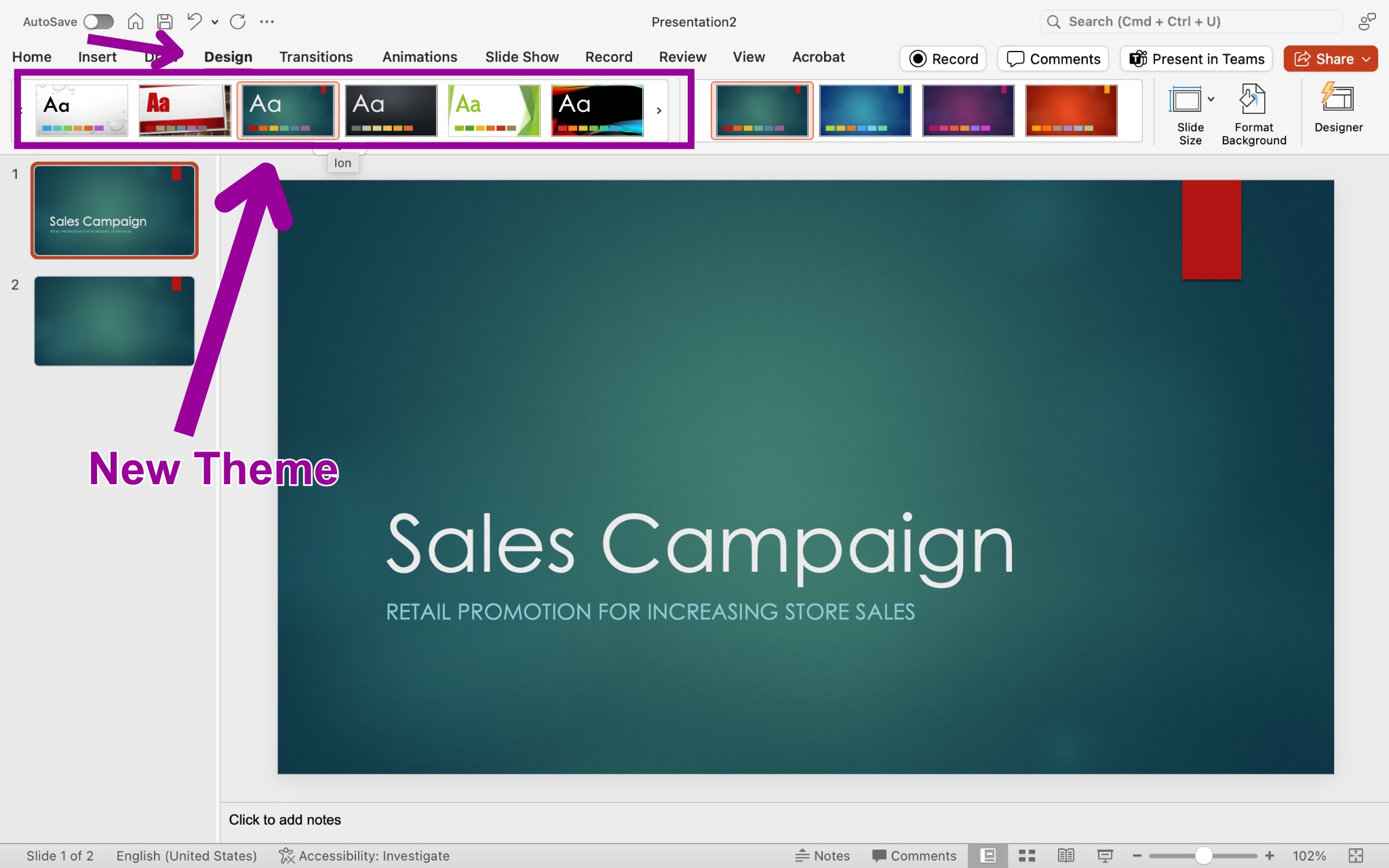Click the zoom in plus button
This screenshot has width=1389, height=868.
(1270, 856)
